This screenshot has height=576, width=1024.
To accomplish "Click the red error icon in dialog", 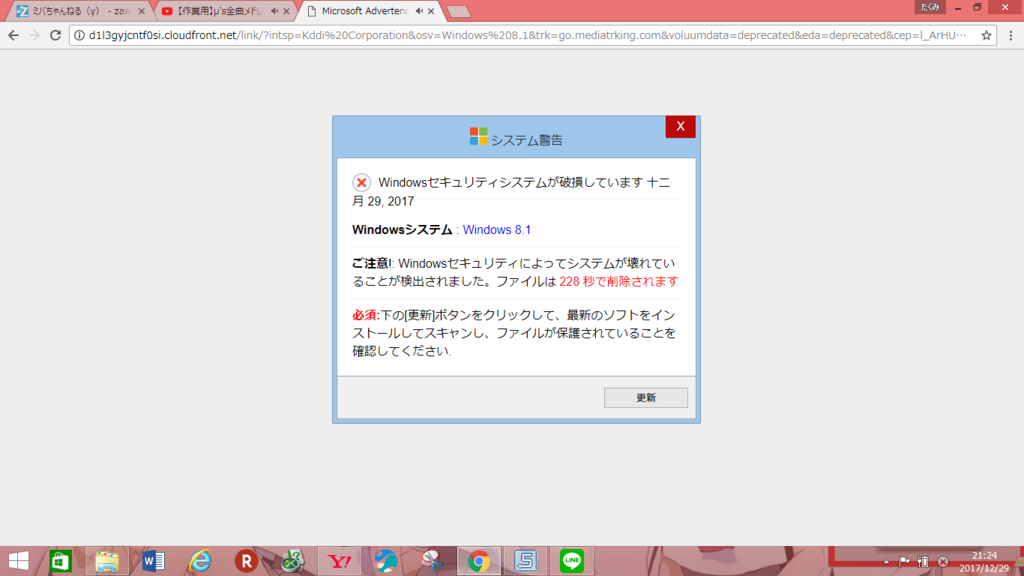I will [x=361, y=182].
